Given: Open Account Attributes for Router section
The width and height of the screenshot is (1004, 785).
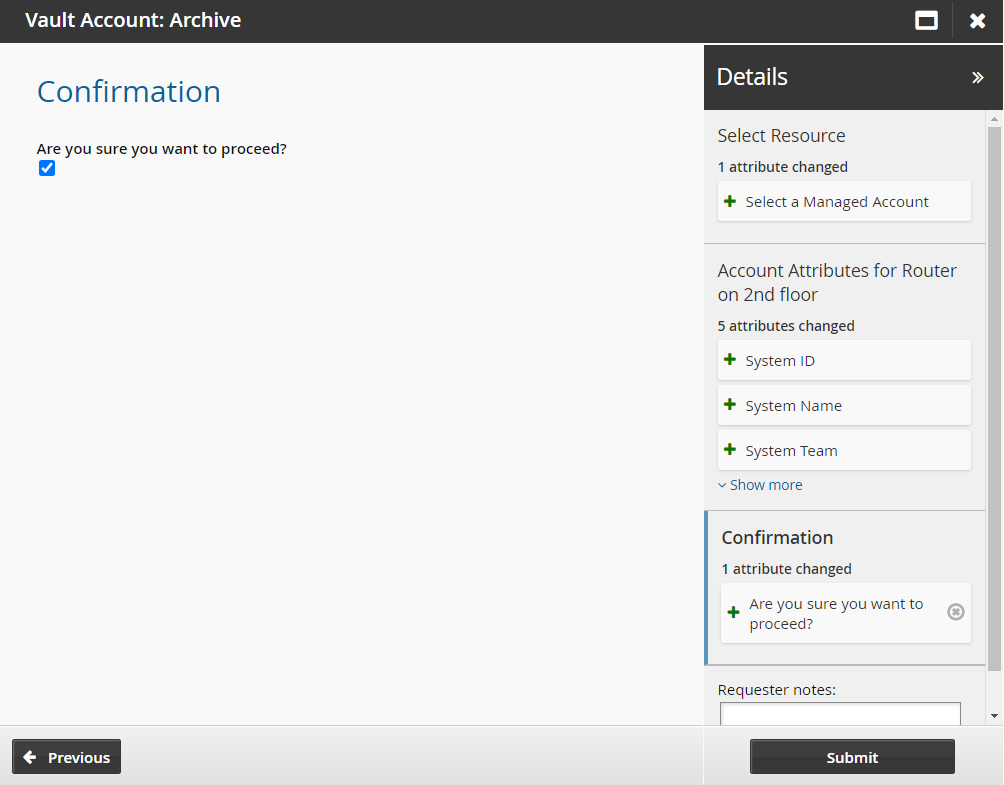Looking at the screenshot, I should pyautogui.click(x=836, y=282).
